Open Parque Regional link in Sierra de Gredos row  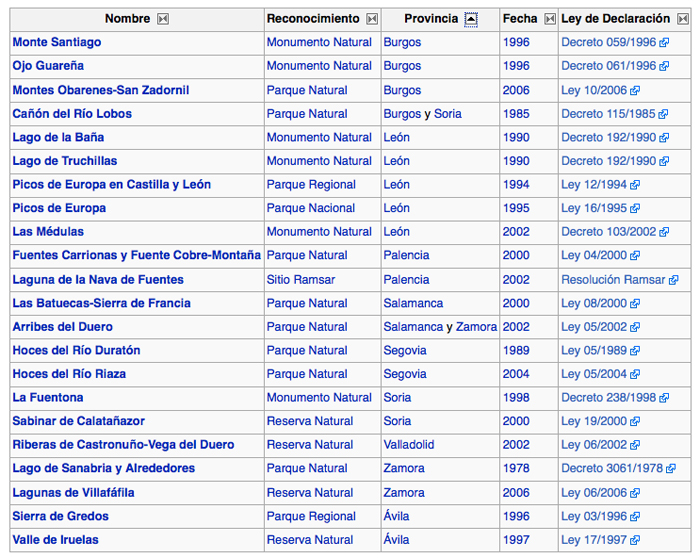pyautogui.click(x=311, y=516)
